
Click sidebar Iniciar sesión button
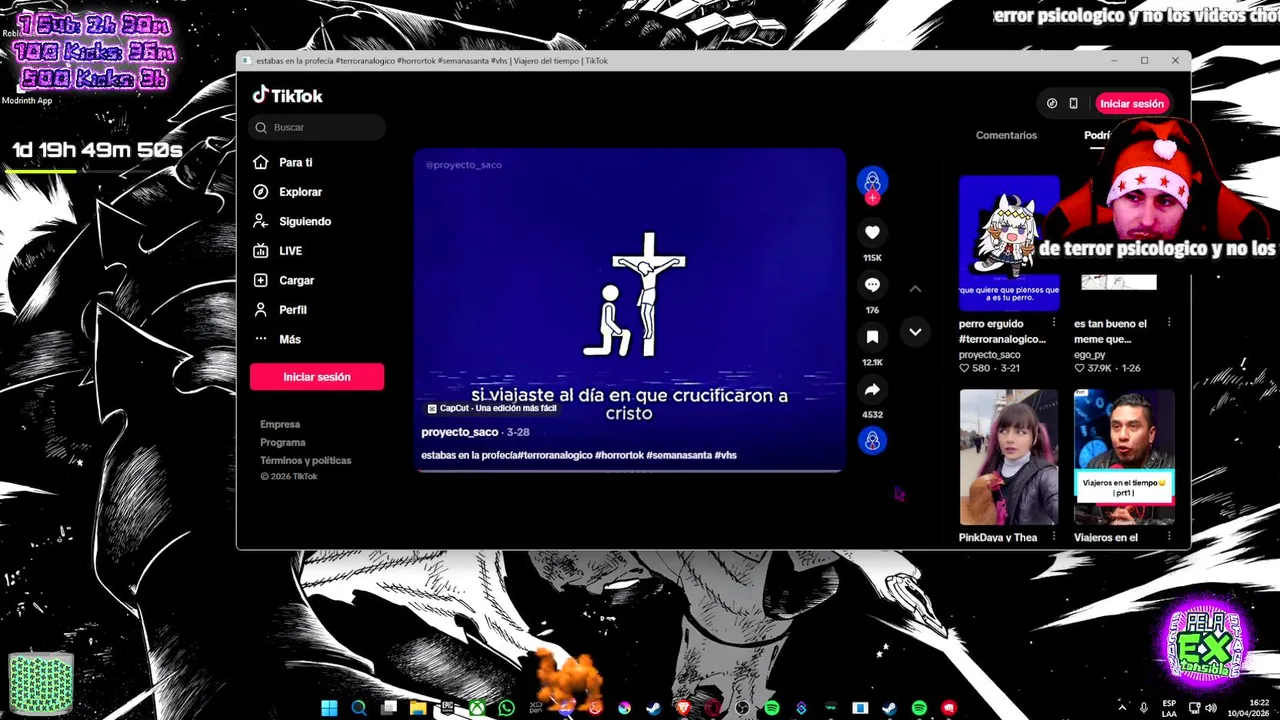click(x=317, y=377)
